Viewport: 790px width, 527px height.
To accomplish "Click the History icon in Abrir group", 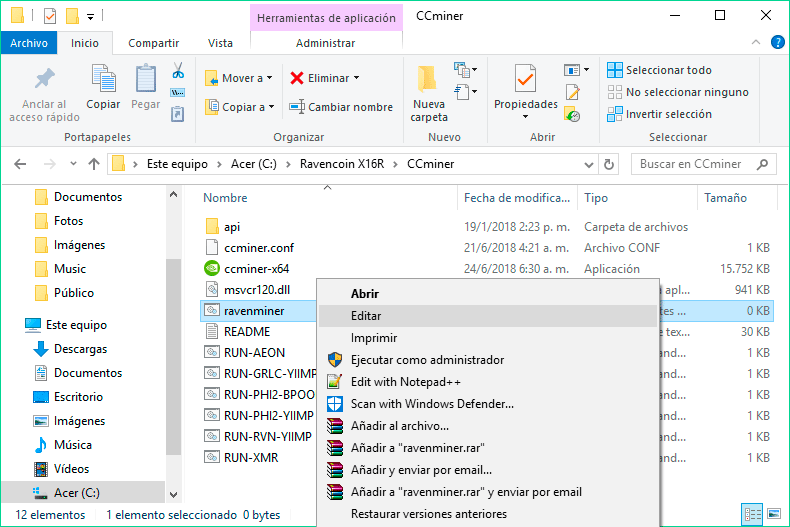I will pyautogui.click(x=572, y=114).
